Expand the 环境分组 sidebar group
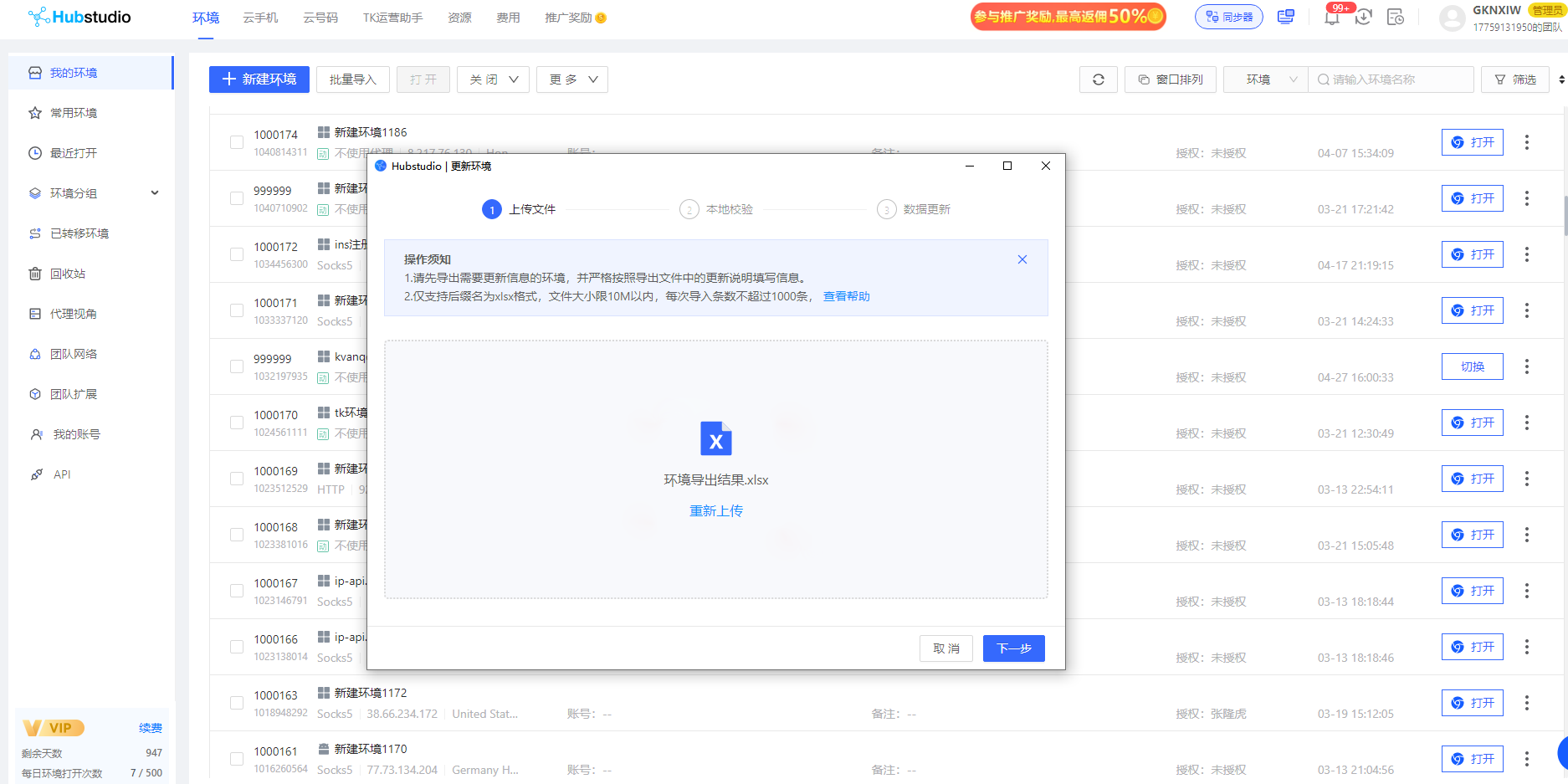The height and width of the screenshot is (784, 1568). (154, 192)
